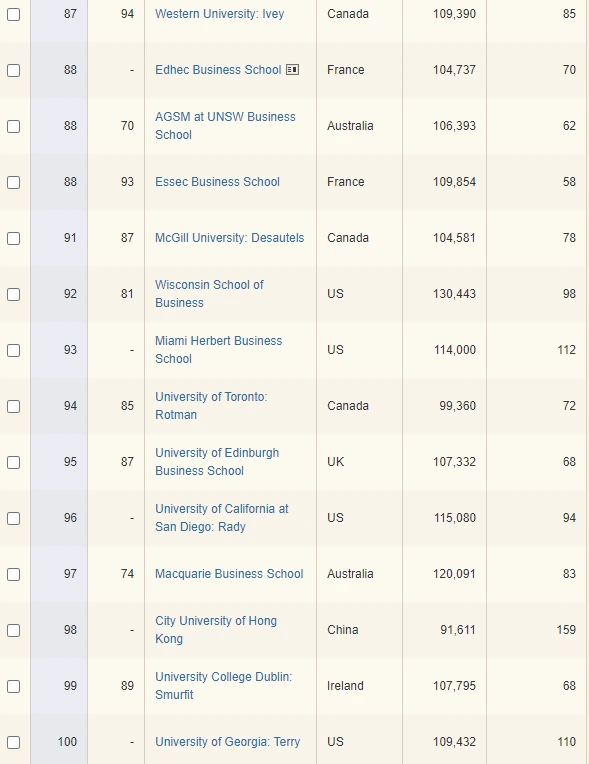This screenshot has height=764, width=589.
Task: Click previous rank 81 in Wisconsin row
Action: (127, 294)
